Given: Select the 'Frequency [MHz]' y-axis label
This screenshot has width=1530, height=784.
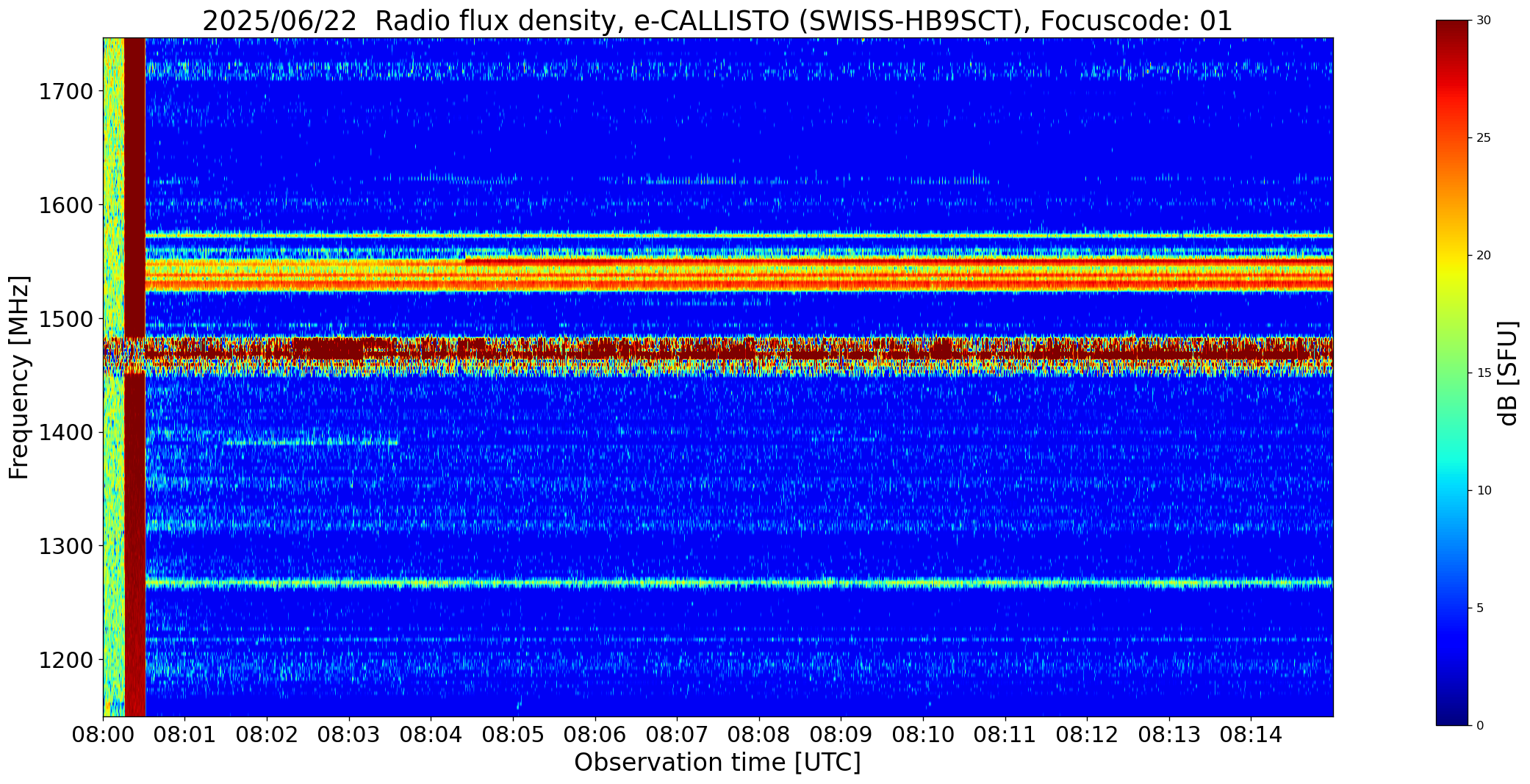Looking at the screenshot, I should click(x=20, y=377).
